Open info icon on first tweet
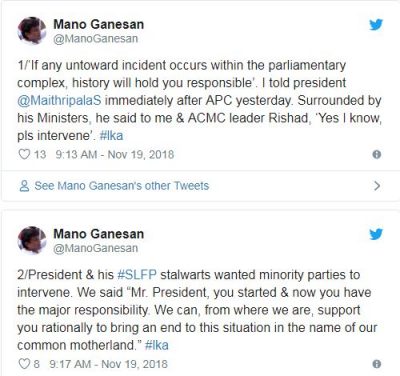The width and height of the screenshot is (400, 376). (x=377, y=155)
